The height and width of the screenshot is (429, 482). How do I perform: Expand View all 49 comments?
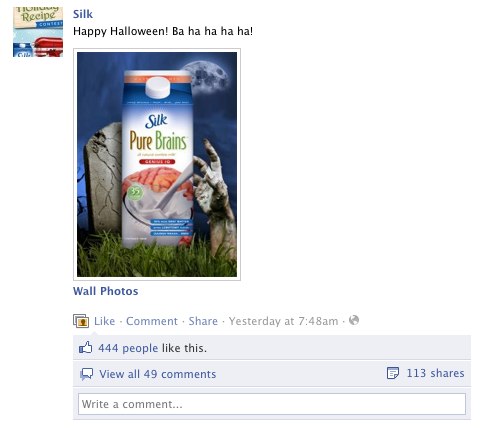158,374
